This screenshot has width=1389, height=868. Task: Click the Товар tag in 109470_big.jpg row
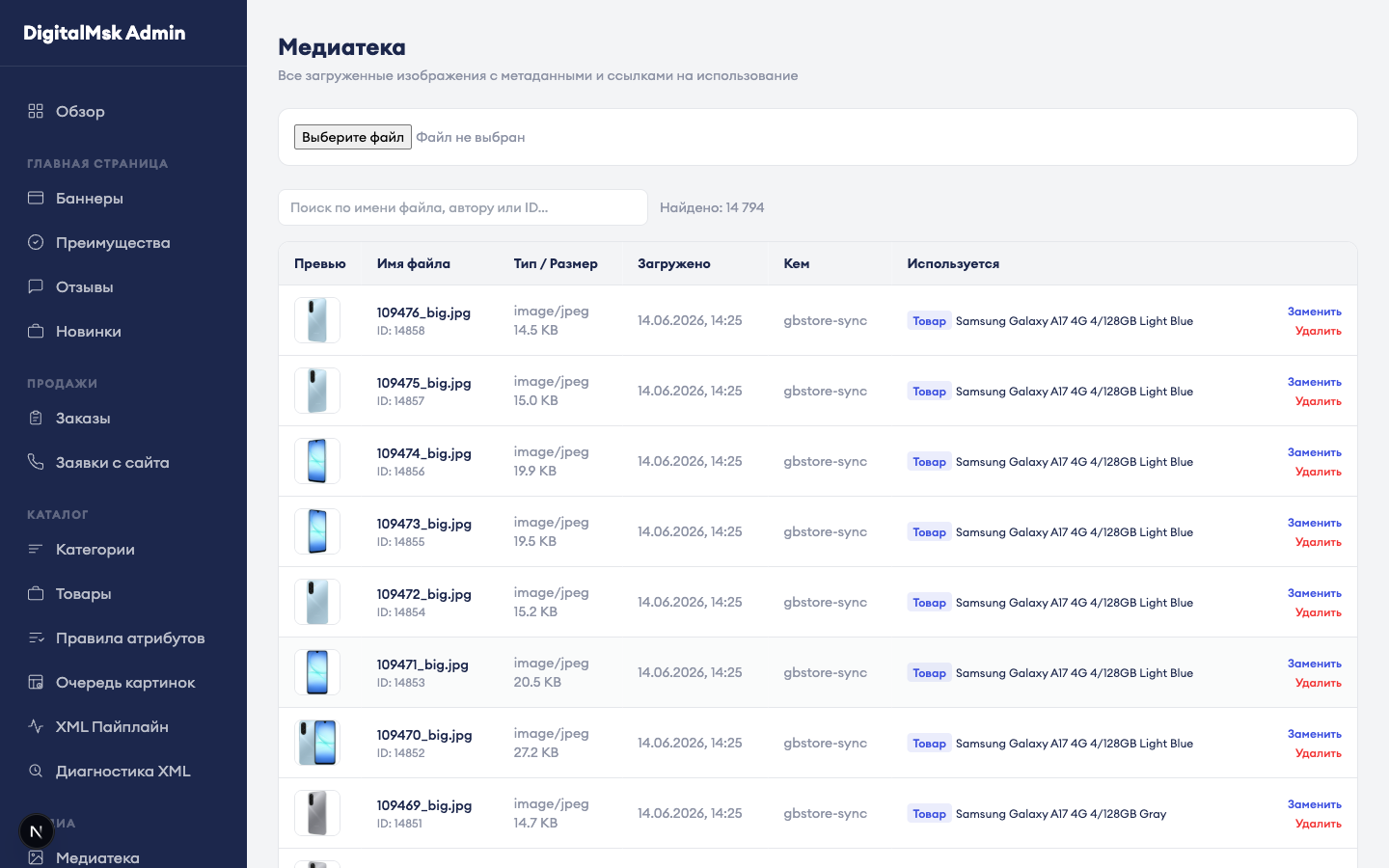click(x=929, y=744)
